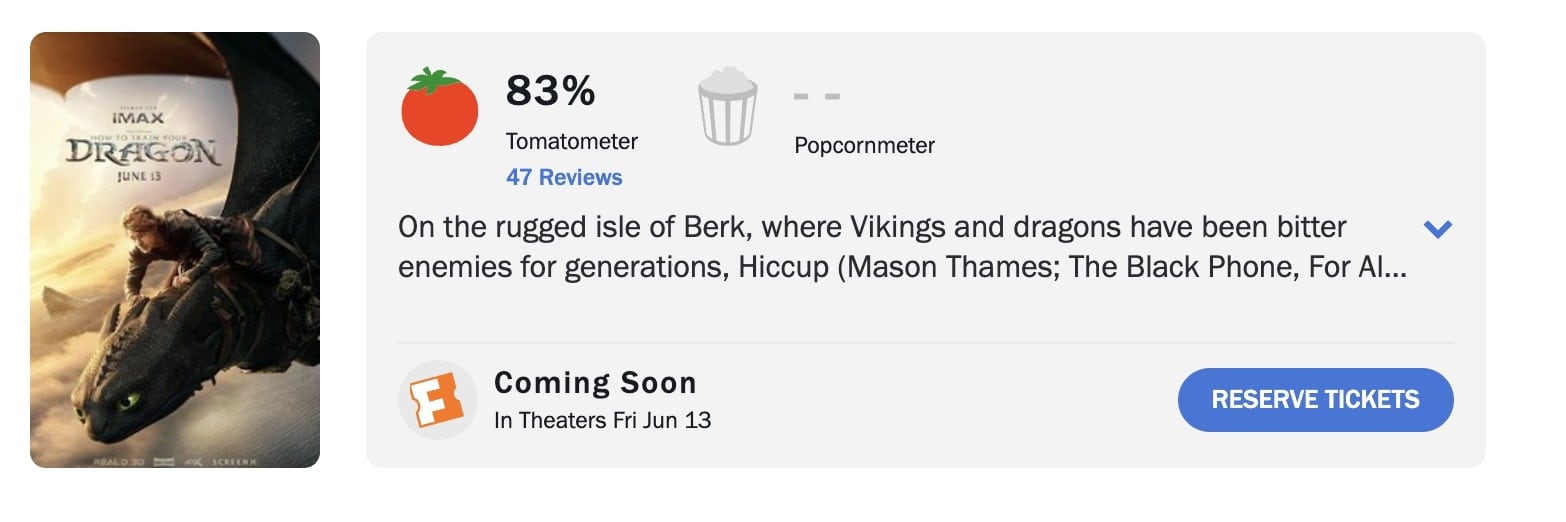The width and height of the screenshot is (1566, 522).
Task: Click the orange Fandango logo icon
Action: tap(436, 400)
